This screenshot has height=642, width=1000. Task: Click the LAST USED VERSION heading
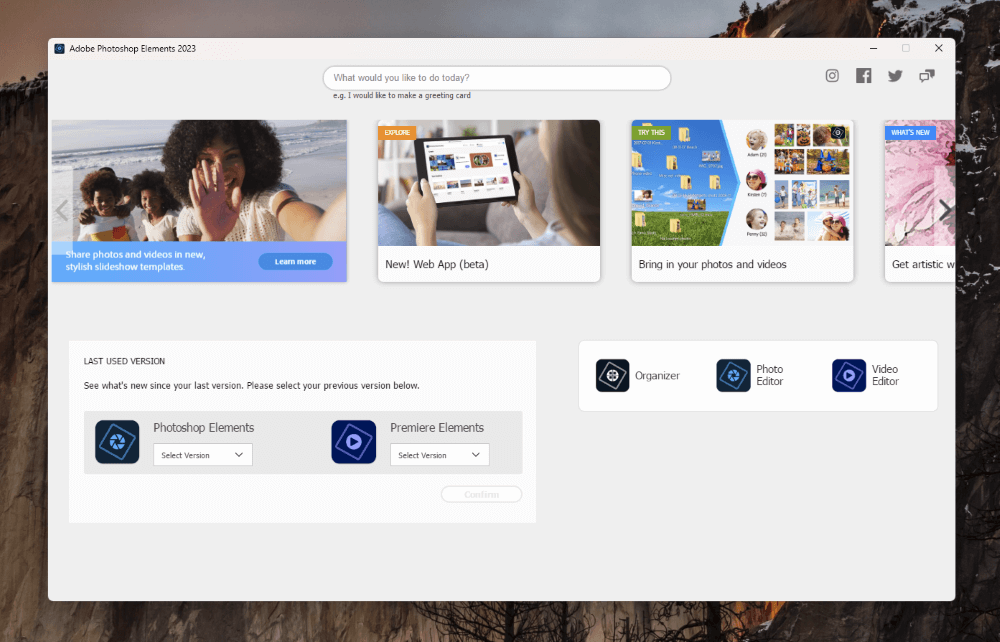[124, 361]
